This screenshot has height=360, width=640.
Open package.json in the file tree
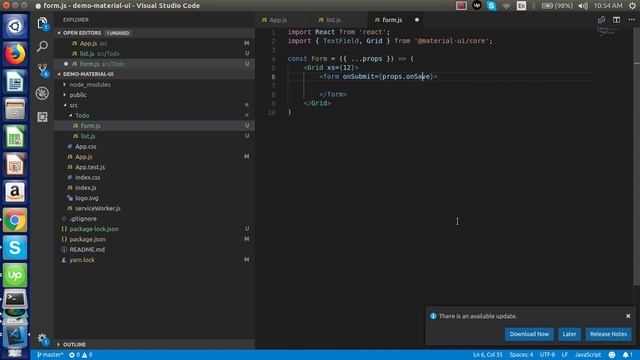[x=154, y=239]
